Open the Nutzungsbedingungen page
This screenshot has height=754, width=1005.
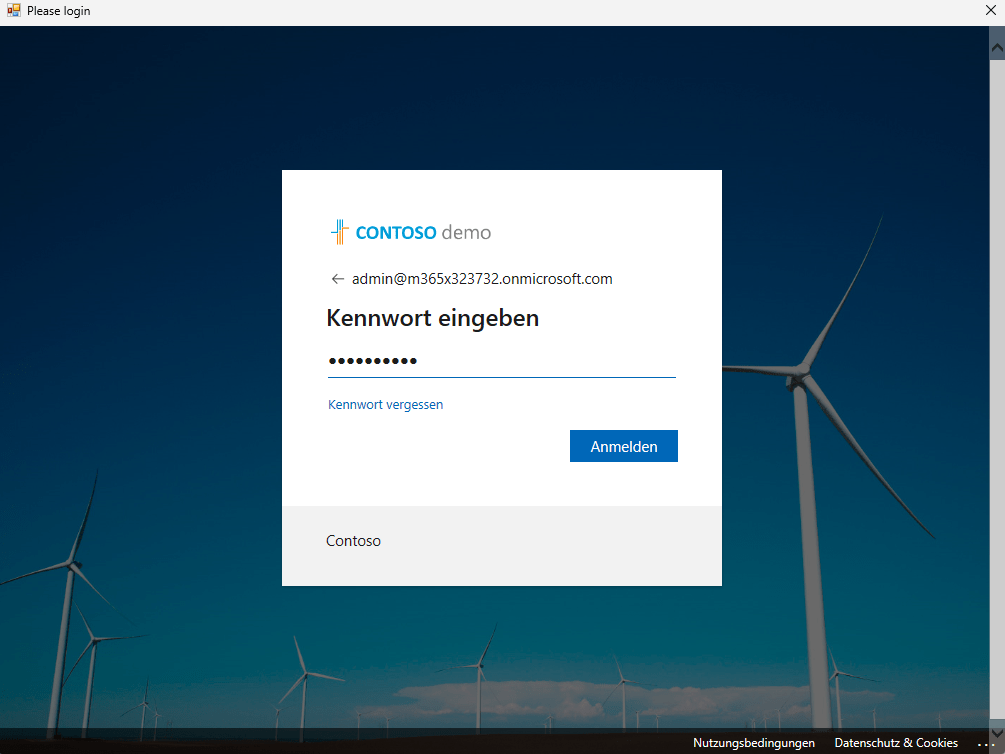[753, 743]
